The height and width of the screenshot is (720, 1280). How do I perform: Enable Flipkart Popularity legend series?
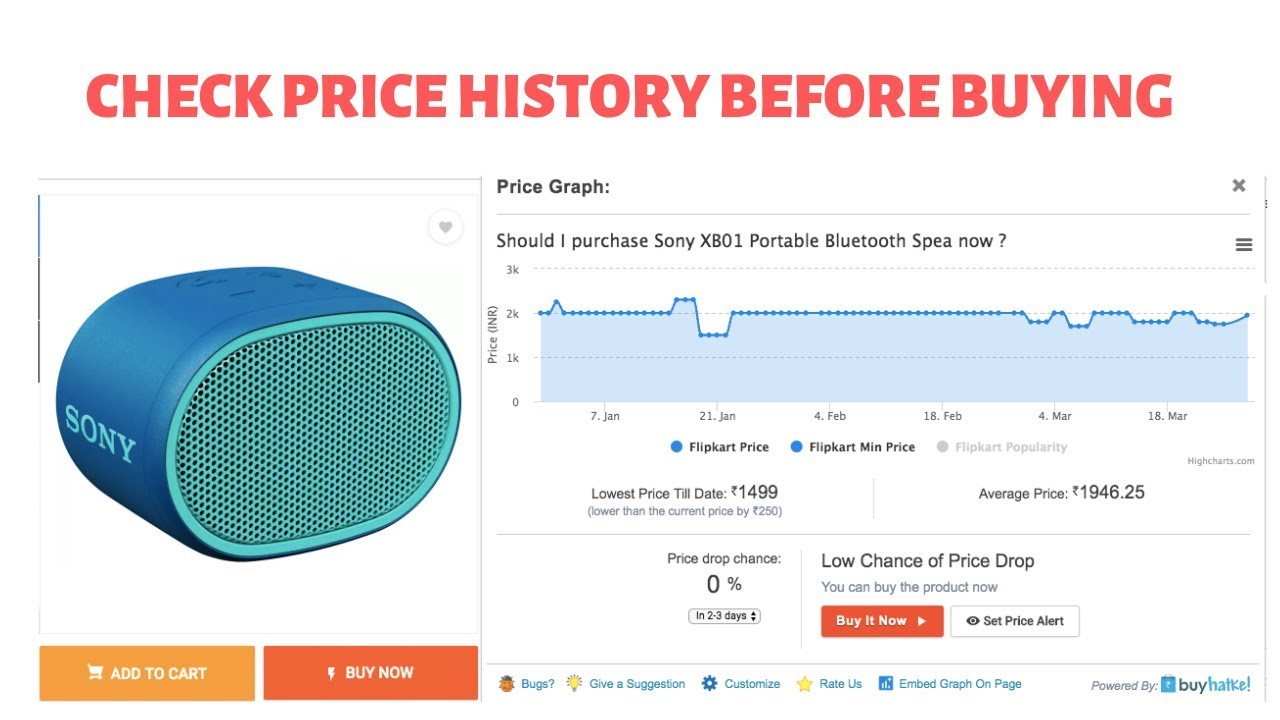point(1002,447)
